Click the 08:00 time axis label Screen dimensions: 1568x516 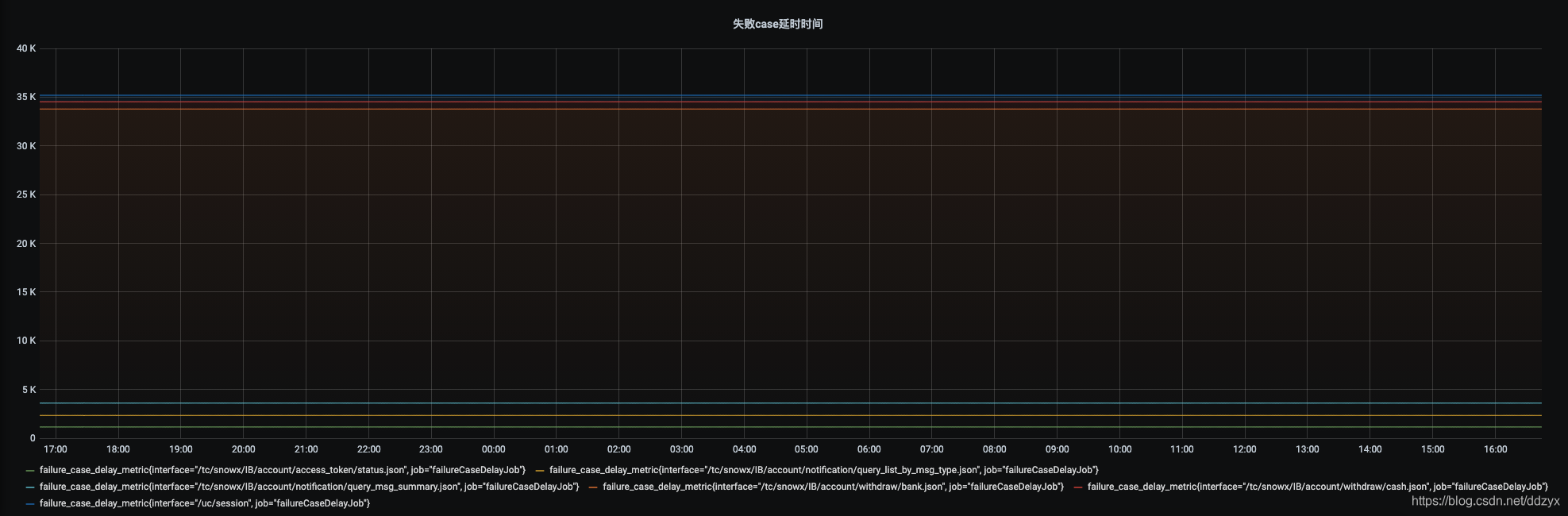point(994,449)
